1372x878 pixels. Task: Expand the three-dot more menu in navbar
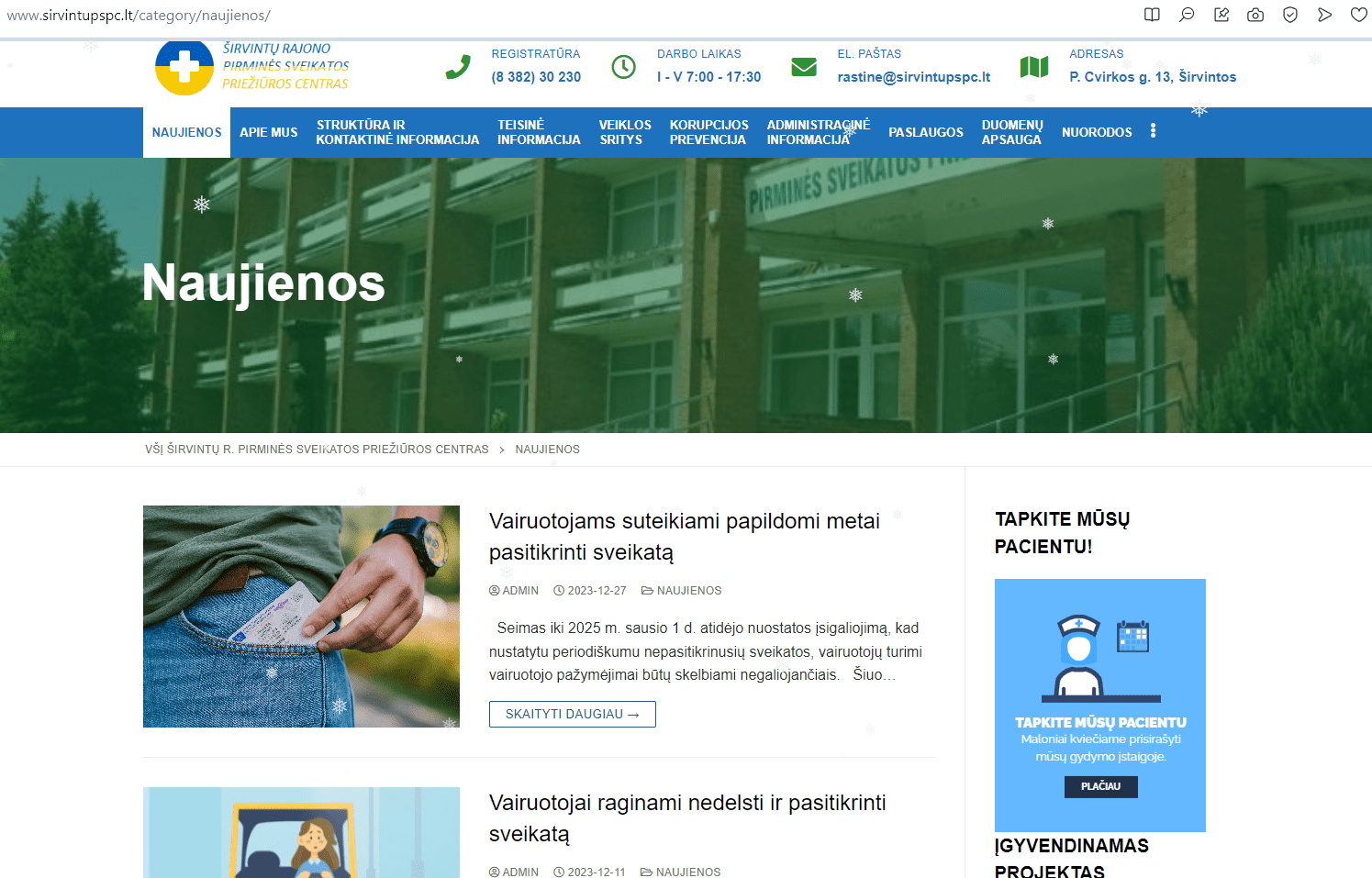pos(1154,131)
